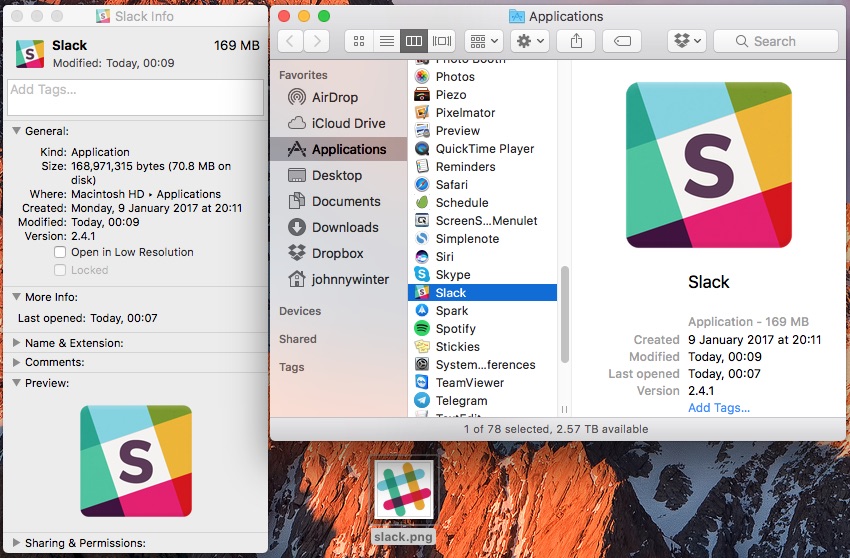The width and height of the screenshot is (850, 558).
Task: Collapse the Preview section in Slack Info
Action: click(17, 383)
